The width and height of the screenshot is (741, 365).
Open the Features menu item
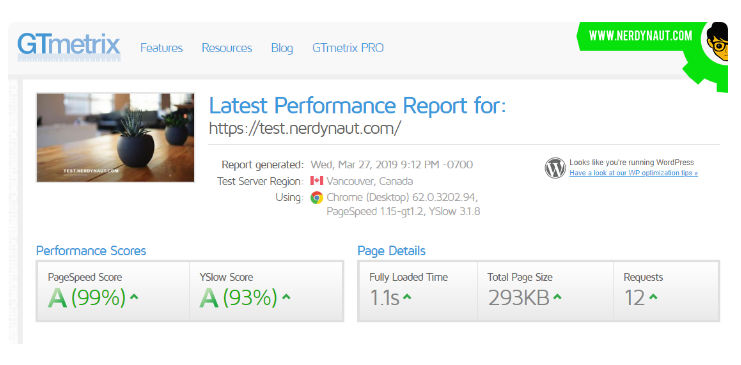coord(161,48)
